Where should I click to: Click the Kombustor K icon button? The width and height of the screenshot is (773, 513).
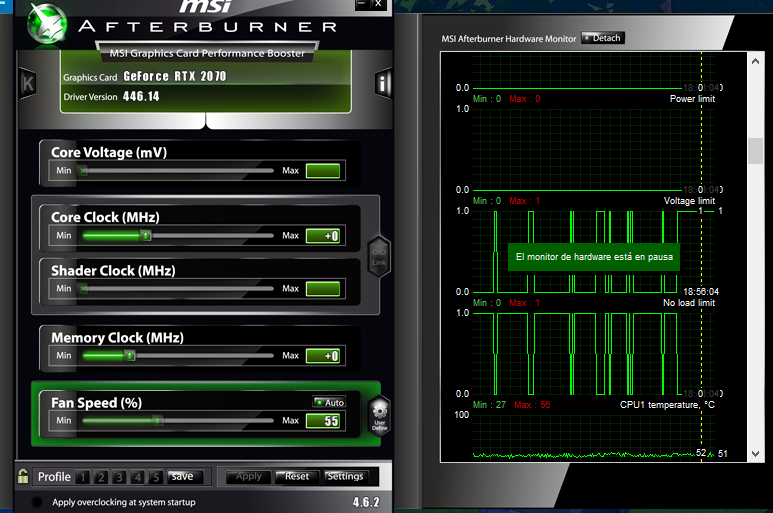28,83
